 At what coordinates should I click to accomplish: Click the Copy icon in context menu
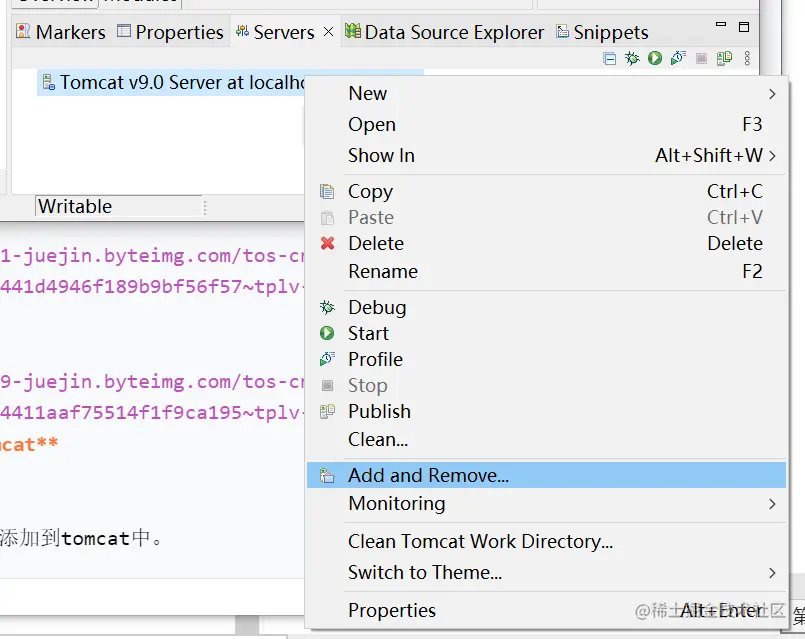tap(327, 191)
